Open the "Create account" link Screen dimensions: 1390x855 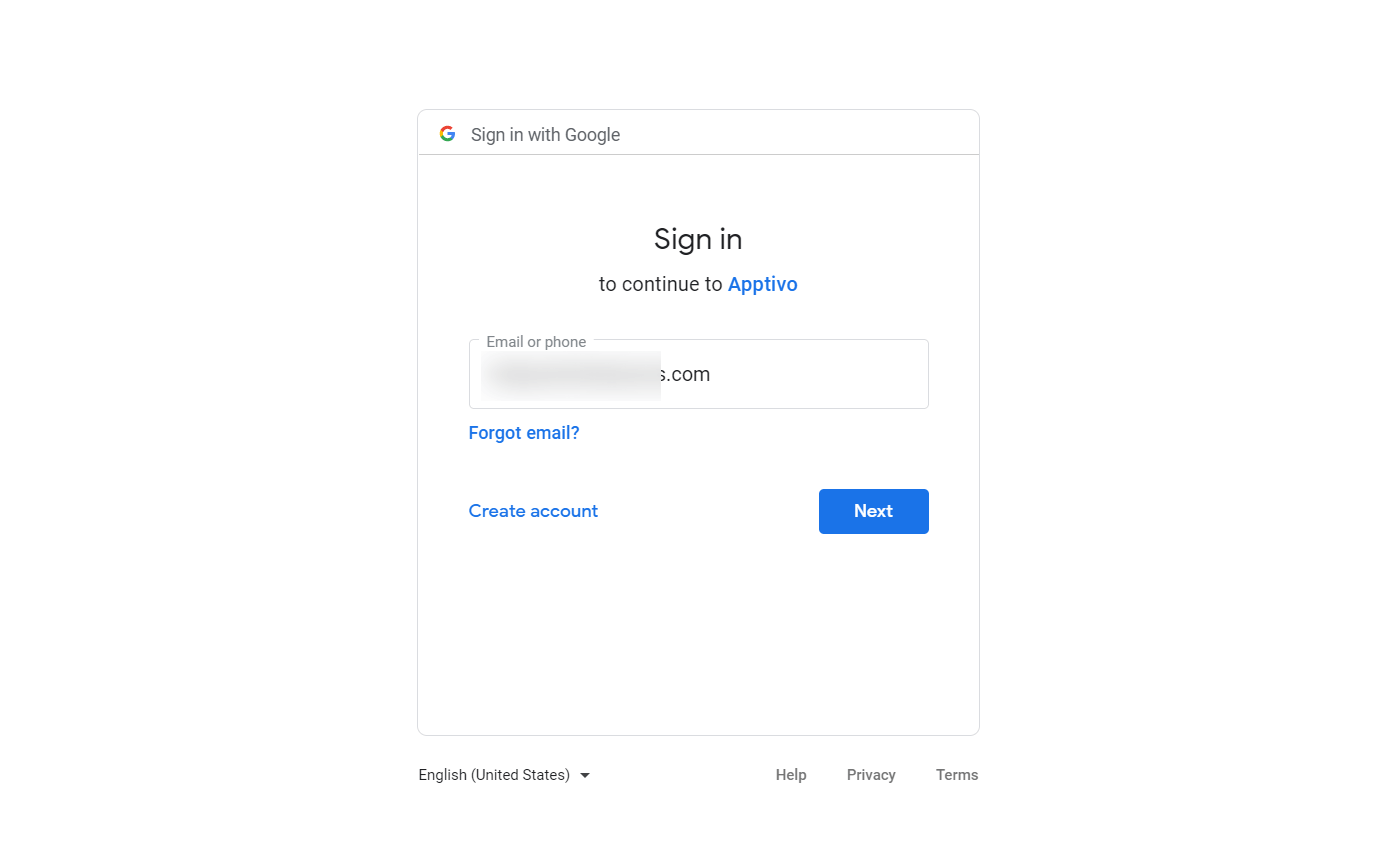[533, 511]
